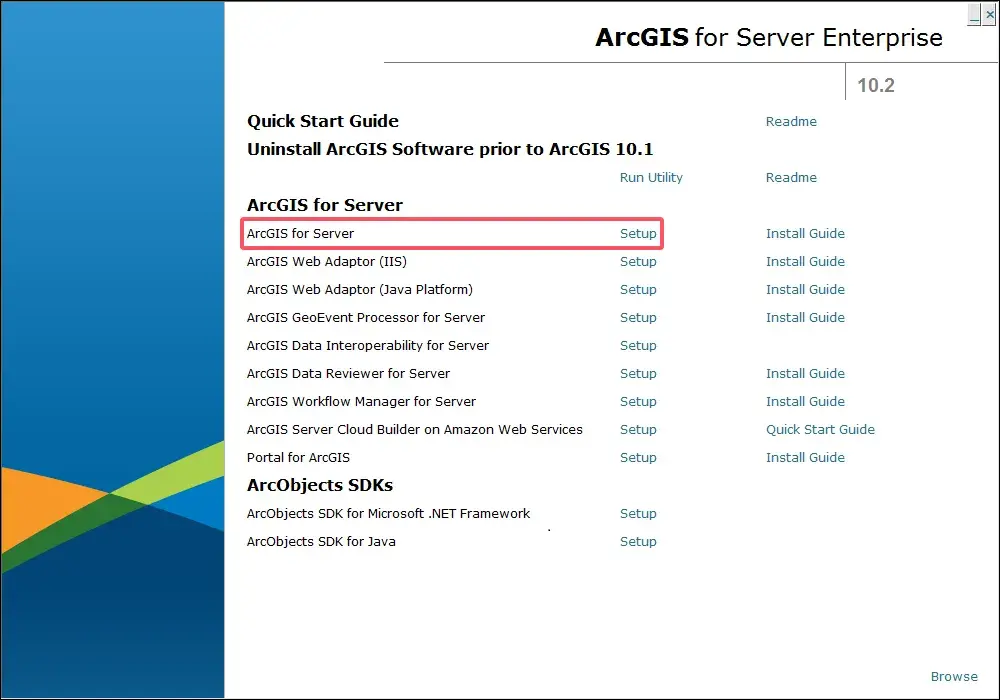Install ArcGIS GeoEvent Processor for Server

(x=638, y=317)
